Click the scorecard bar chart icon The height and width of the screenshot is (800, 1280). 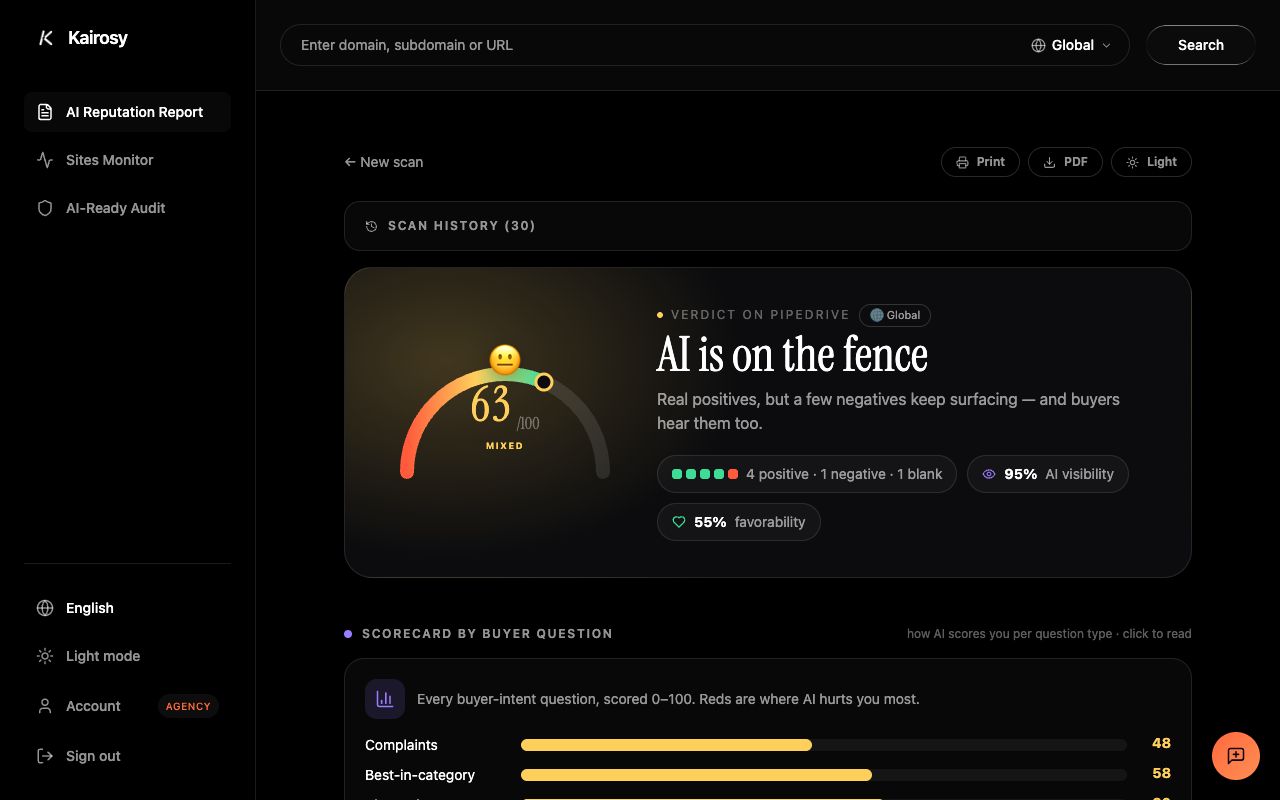385,699
